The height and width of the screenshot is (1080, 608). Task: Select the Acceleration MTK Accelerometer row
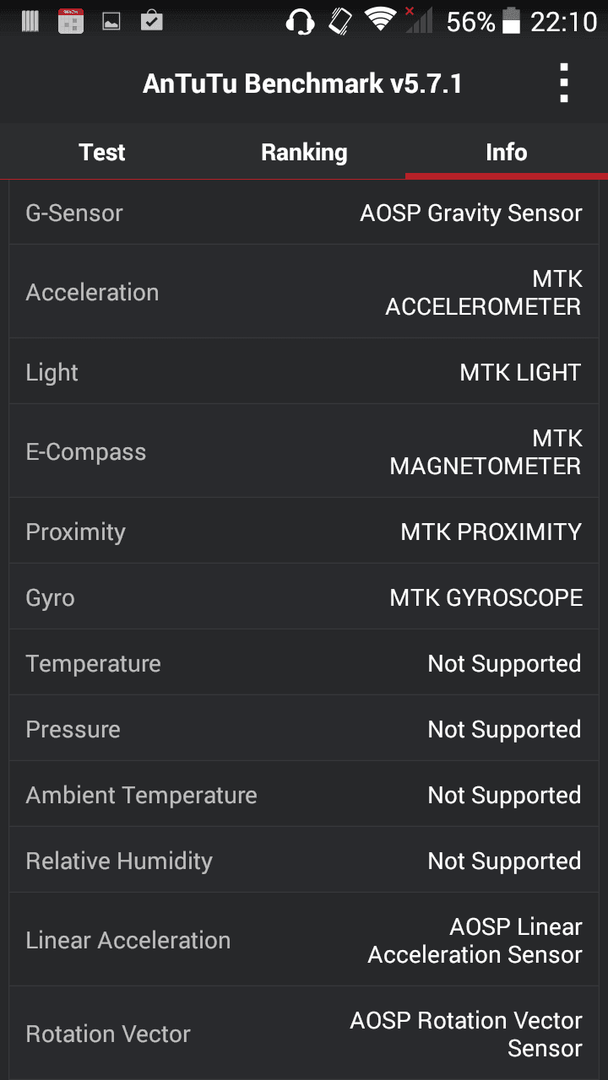click(x=304, y=291)
